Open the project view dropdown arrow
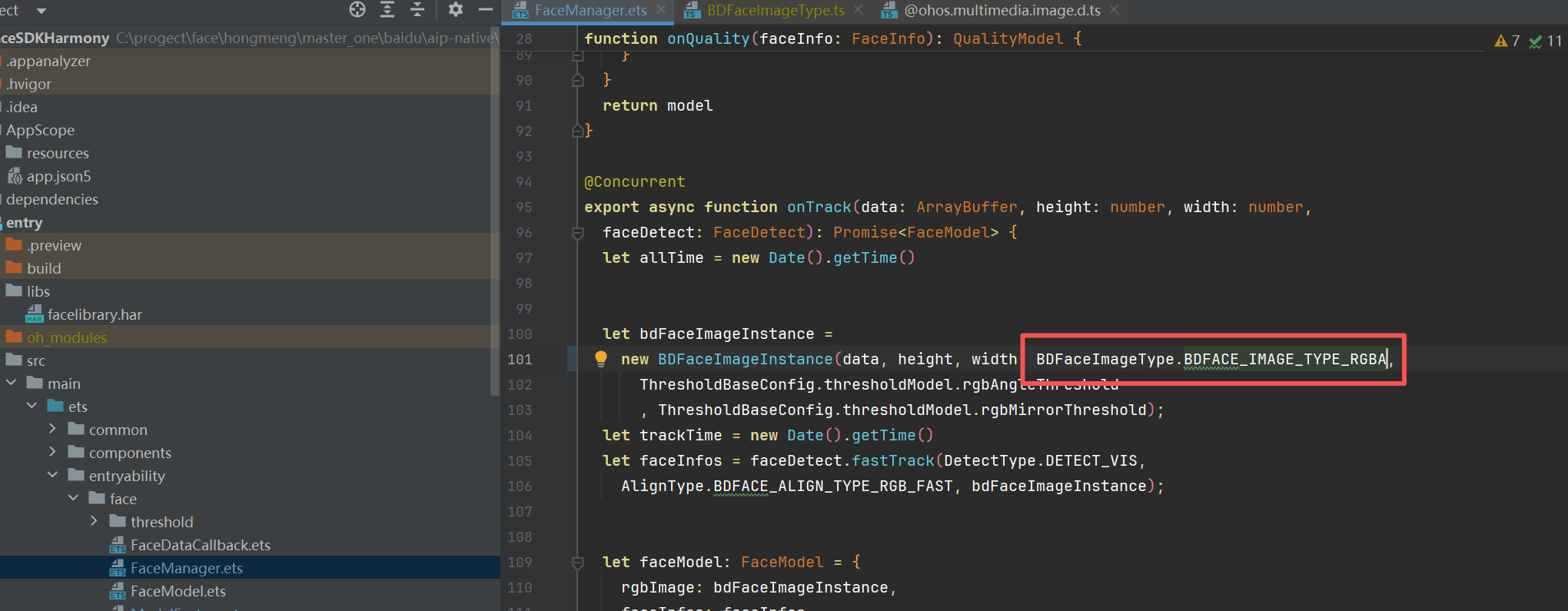The height and width of the screenshot is (611, 1568). pyautogui.click(x=42, y=11)
